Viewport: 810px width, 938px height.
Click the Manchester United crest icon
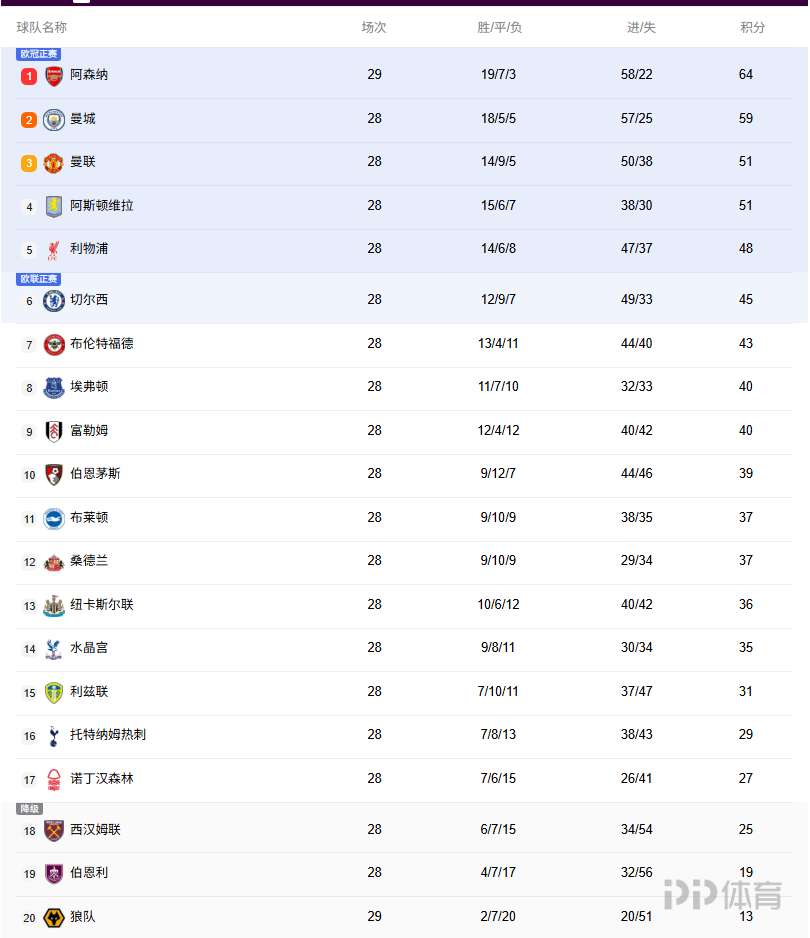(54, 163)
